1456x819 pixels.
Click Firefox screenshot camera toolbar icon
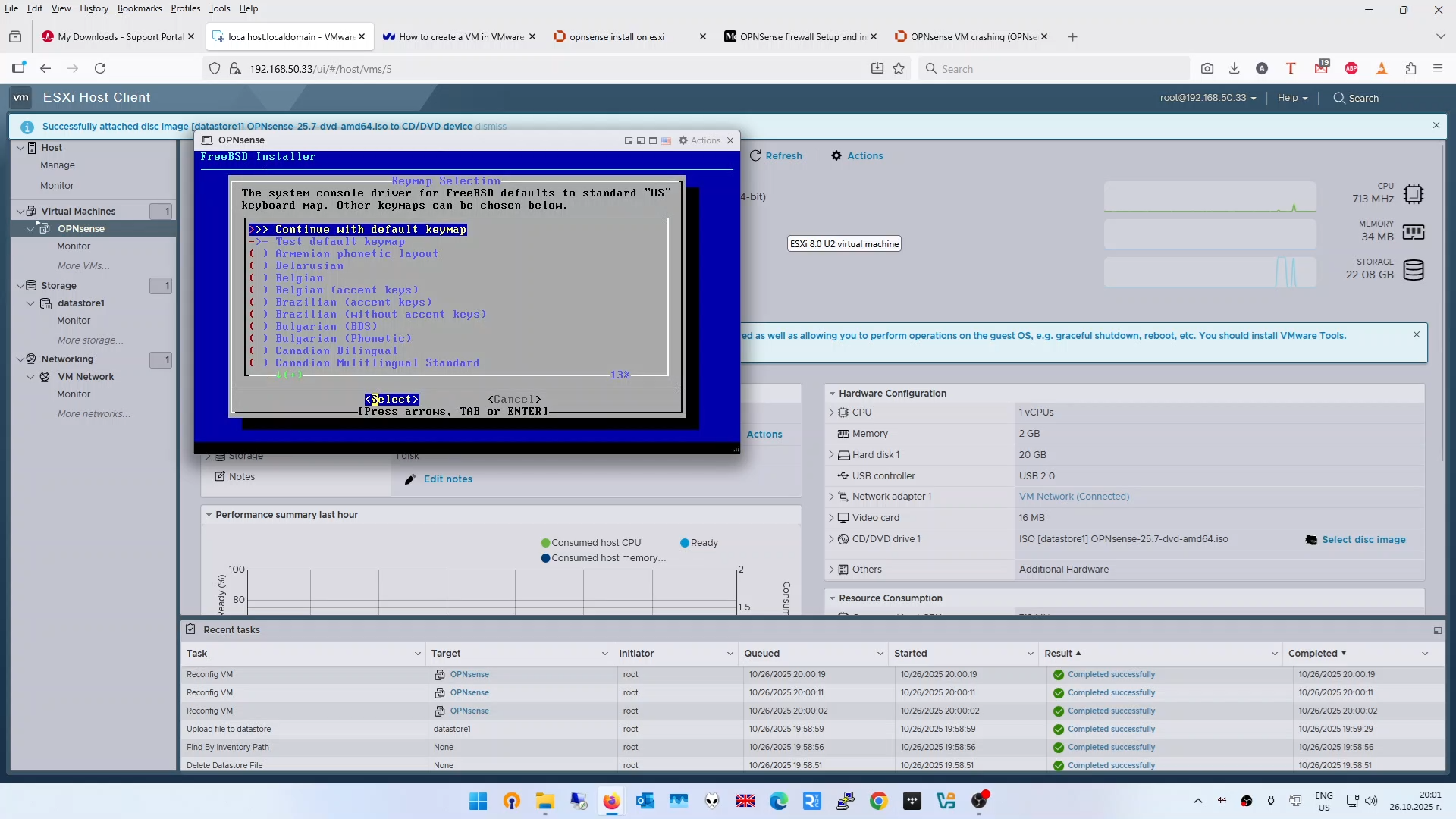click(x=1207, y=68)
